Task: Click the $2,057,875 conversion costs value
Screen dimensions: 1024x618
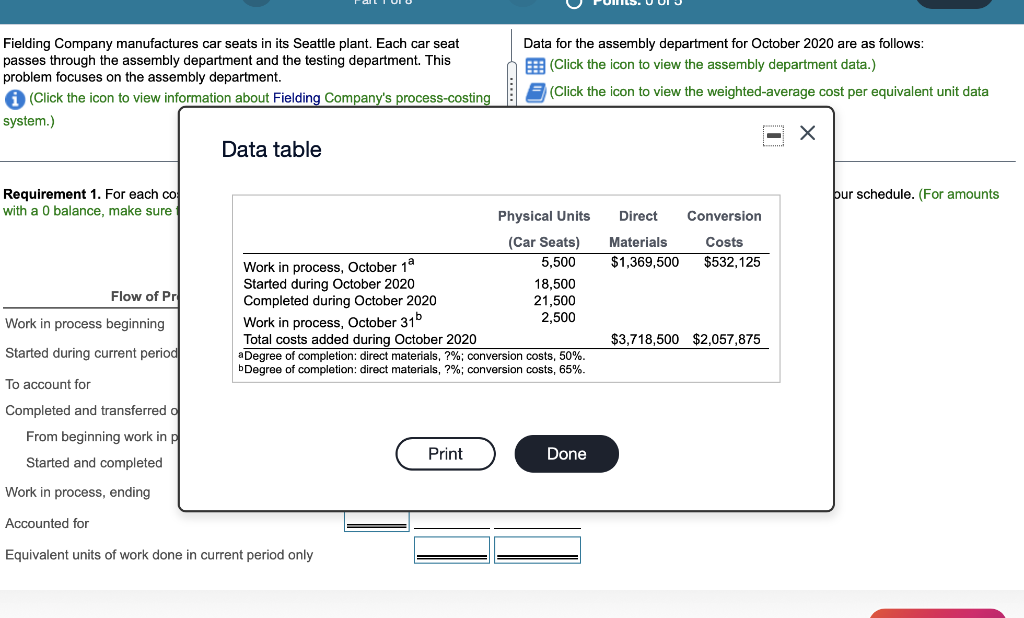Action: pyautogui.click(x=726, y=339)
